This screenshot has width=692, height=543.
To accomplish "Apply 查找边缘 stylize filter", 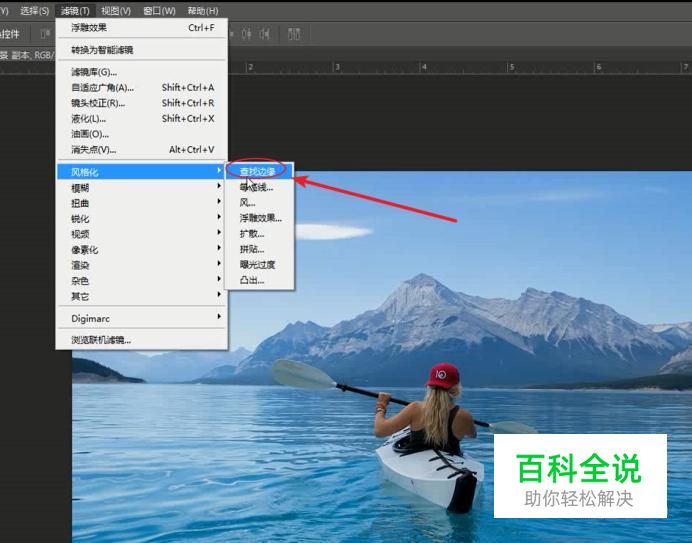I will click(x=260, y=171).
